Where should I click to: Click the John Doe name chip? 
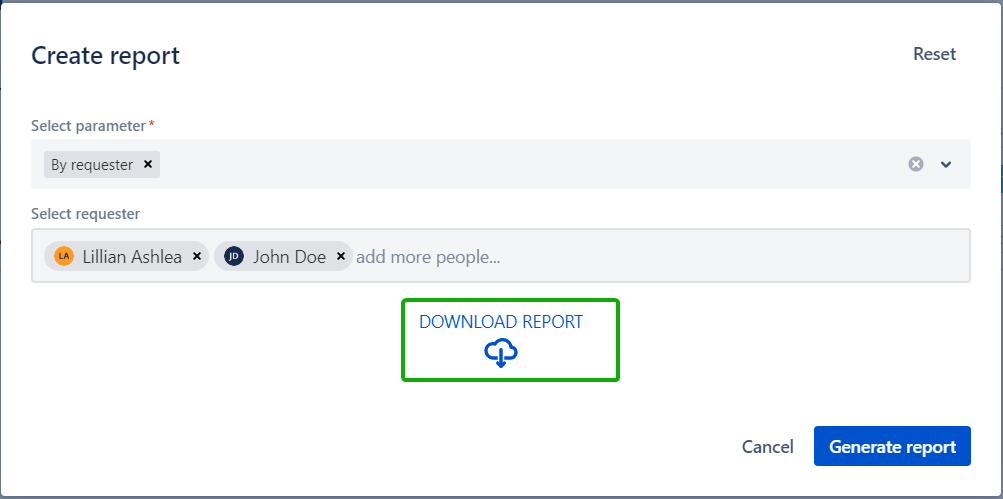pyautogui.click(x=289, y=257)
